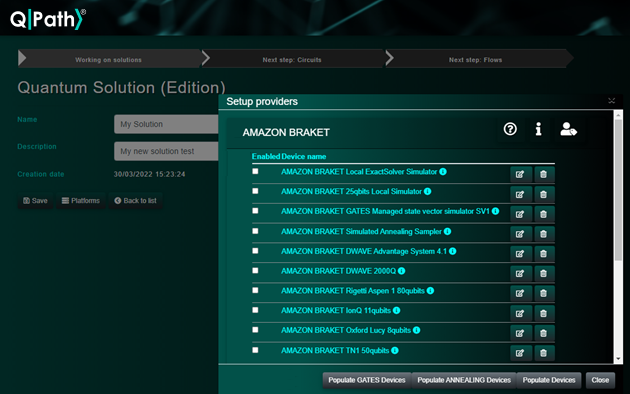Show info bubble for IonQ 11qubits
Image resolution: width=630 pixels, height=394 pixels.
pos(397,310)
